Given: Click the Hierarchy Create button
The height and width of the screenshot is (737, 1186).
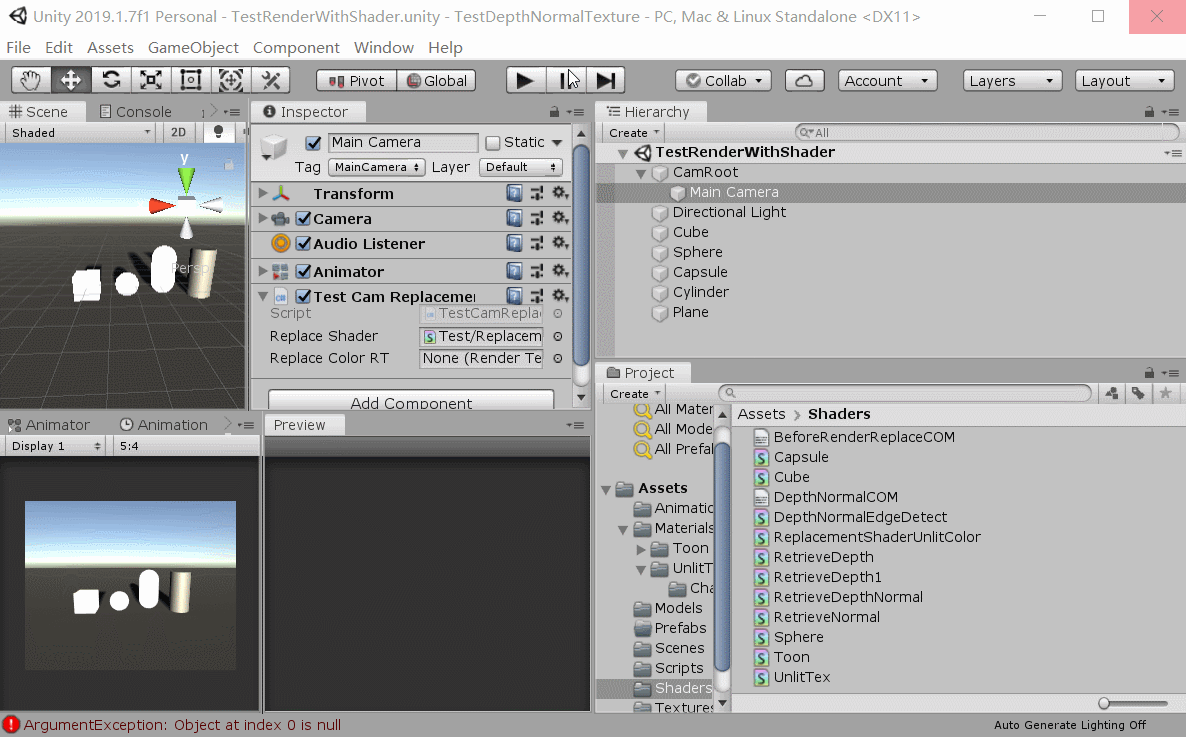Looking at the screenshot, I should (x=633, y=132).
